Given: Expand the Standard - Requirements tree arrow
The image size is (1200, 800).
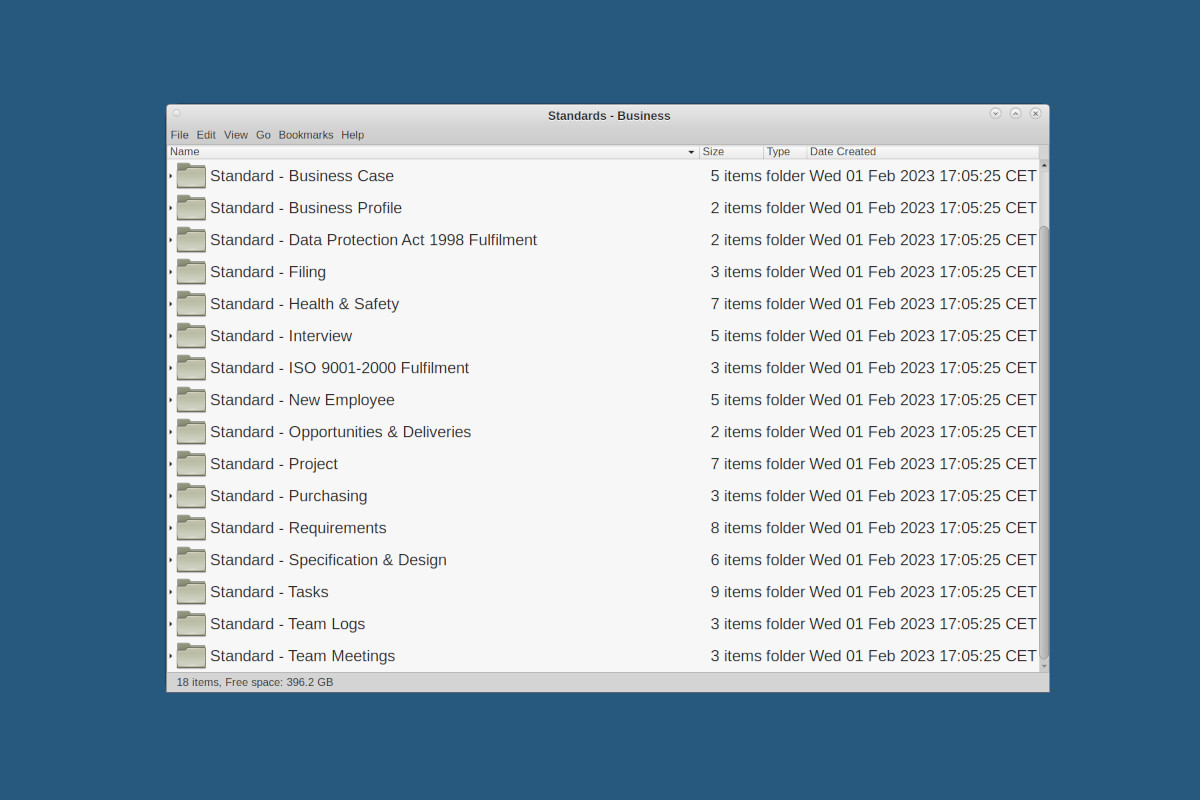Looking at the screenshot, I should click(171, 528).
